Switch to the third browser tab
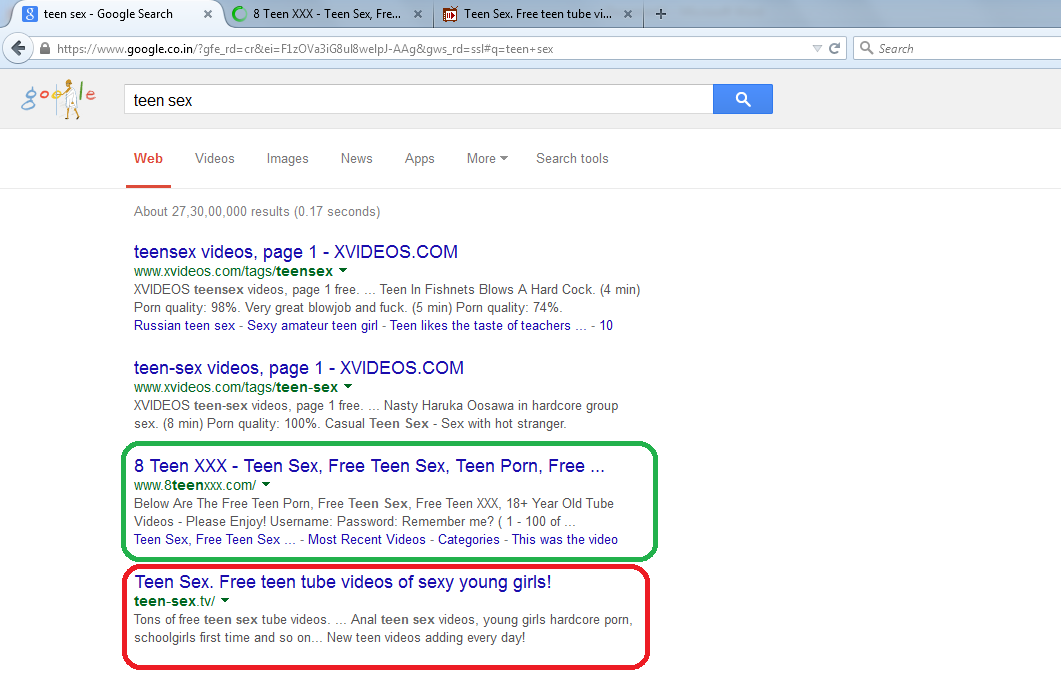The image size is (1062, 696). coord(537,14)
